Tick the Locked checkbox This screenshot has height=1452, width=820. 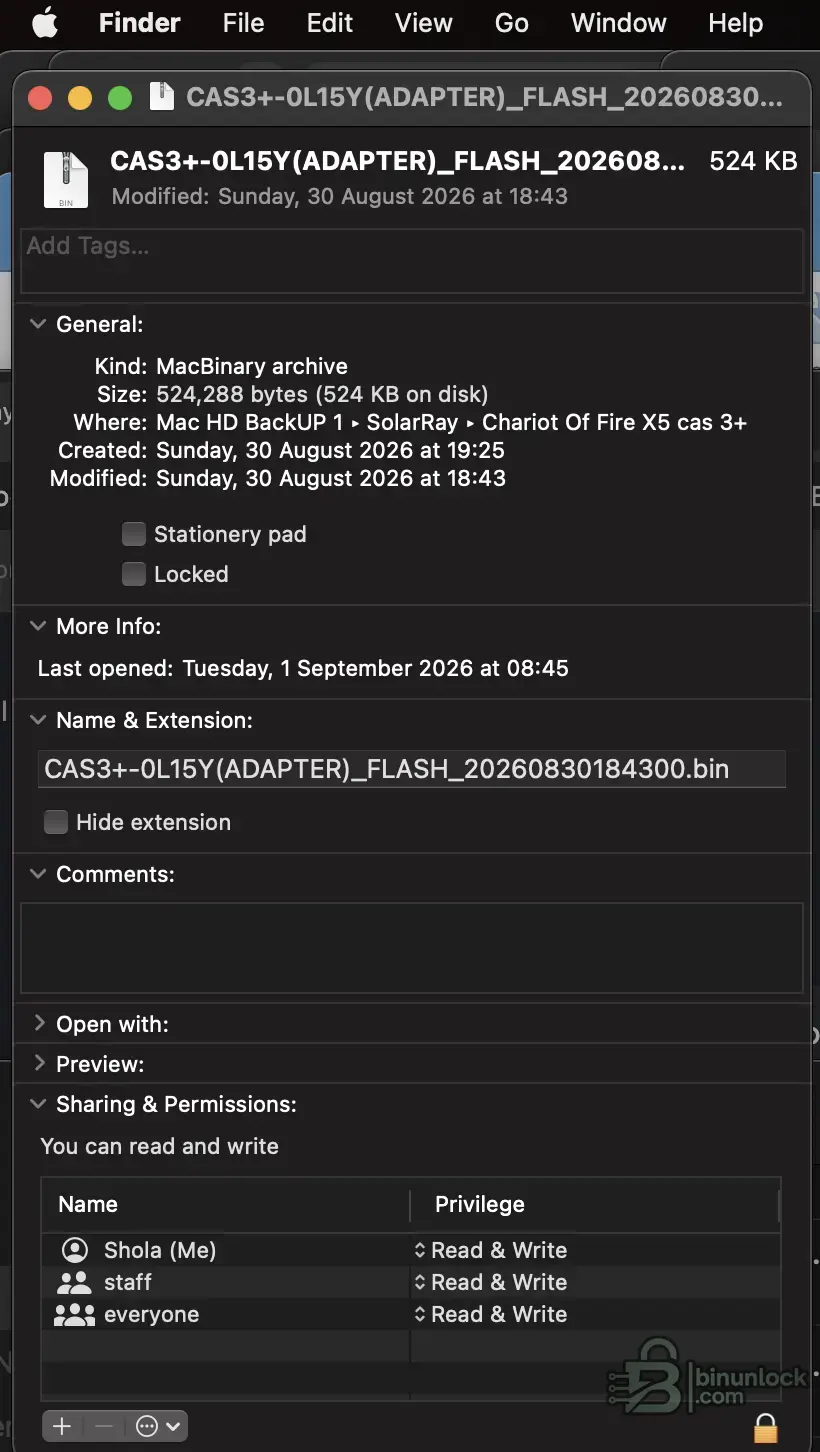(x=134, y=574)
